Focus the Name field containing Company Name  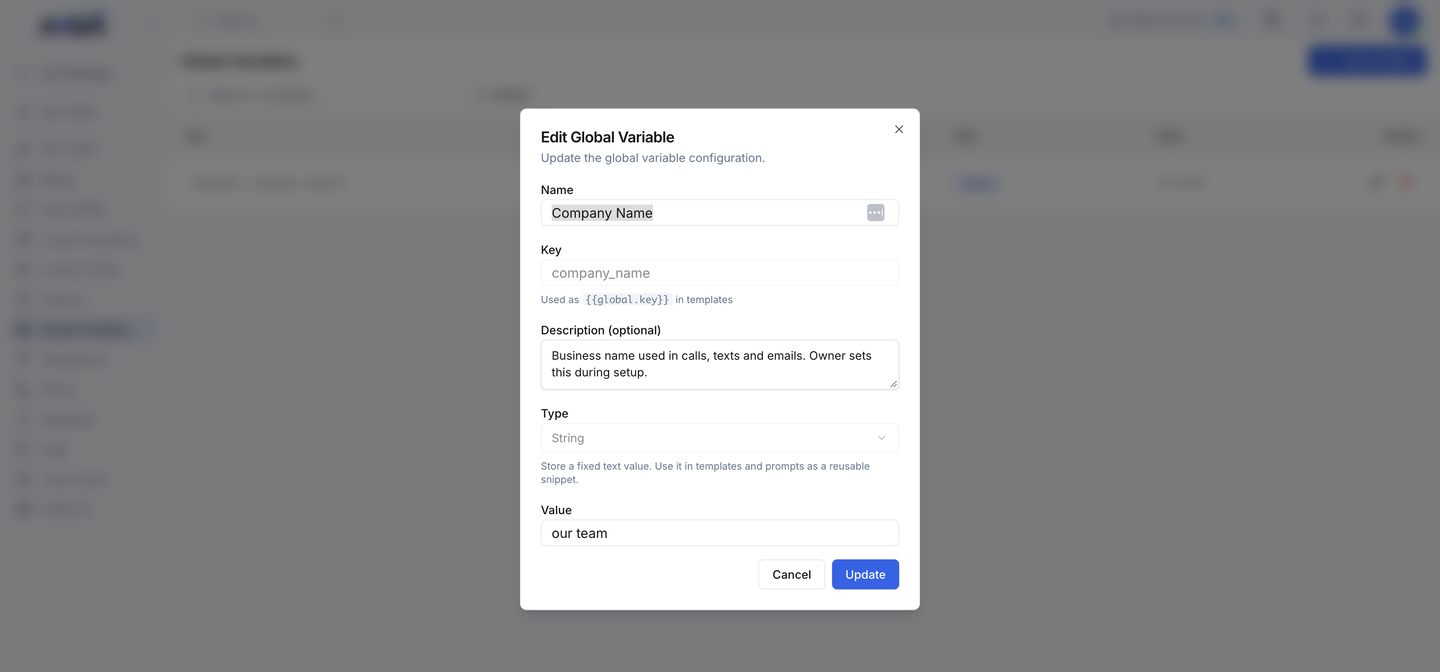pos(719,213)
